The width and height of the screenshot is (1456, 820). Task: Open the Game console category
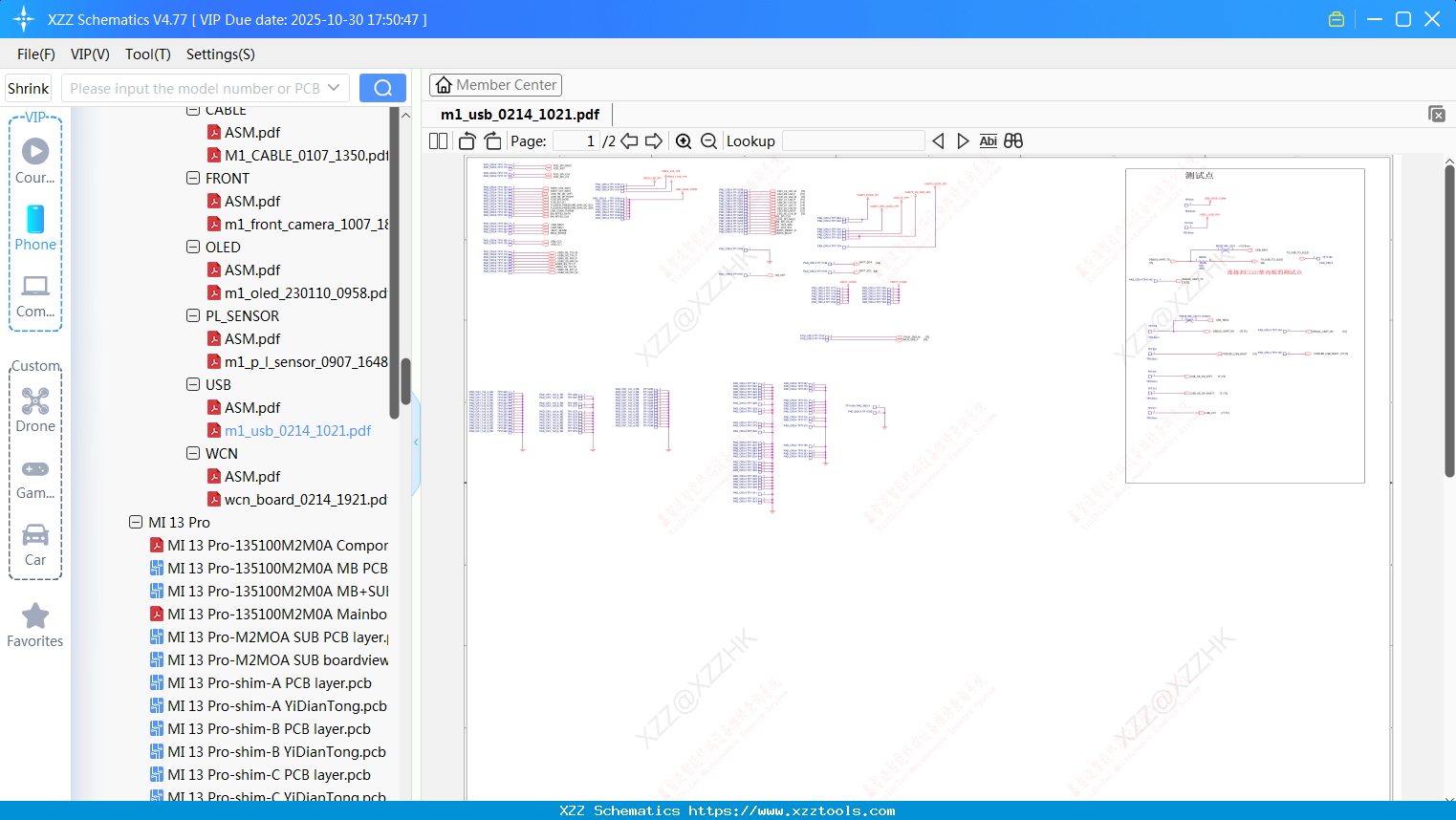(35, 478)
